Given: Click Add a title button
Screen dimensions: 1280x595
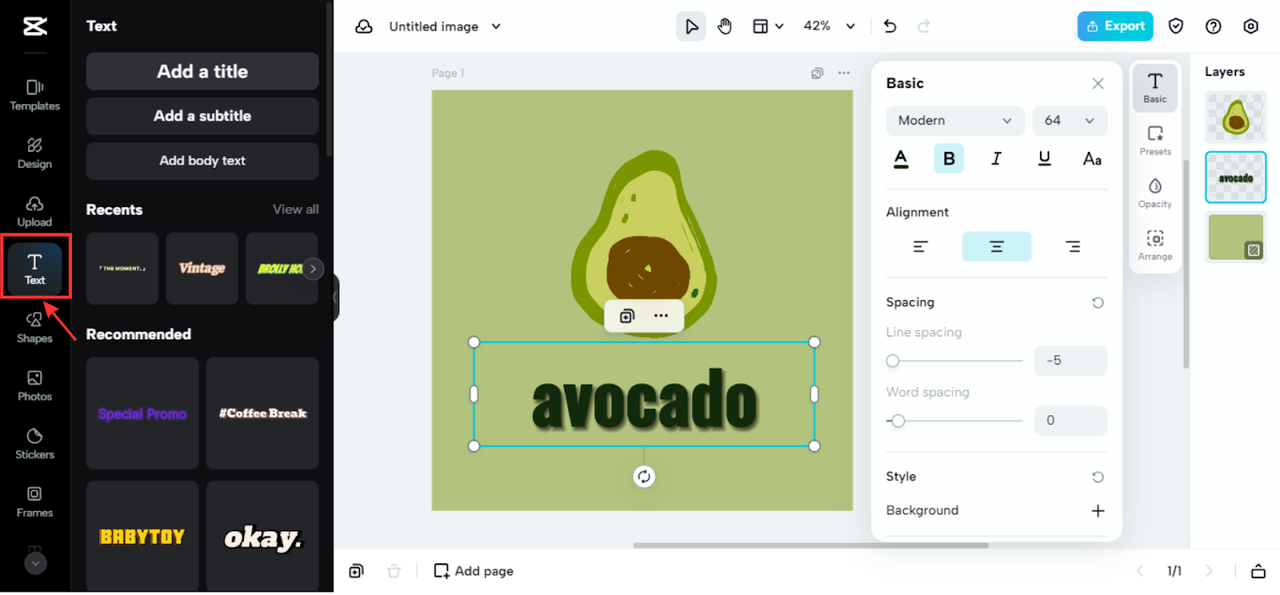Looking at the screenshot, I should pyautogui.click(x=202, y=72).
